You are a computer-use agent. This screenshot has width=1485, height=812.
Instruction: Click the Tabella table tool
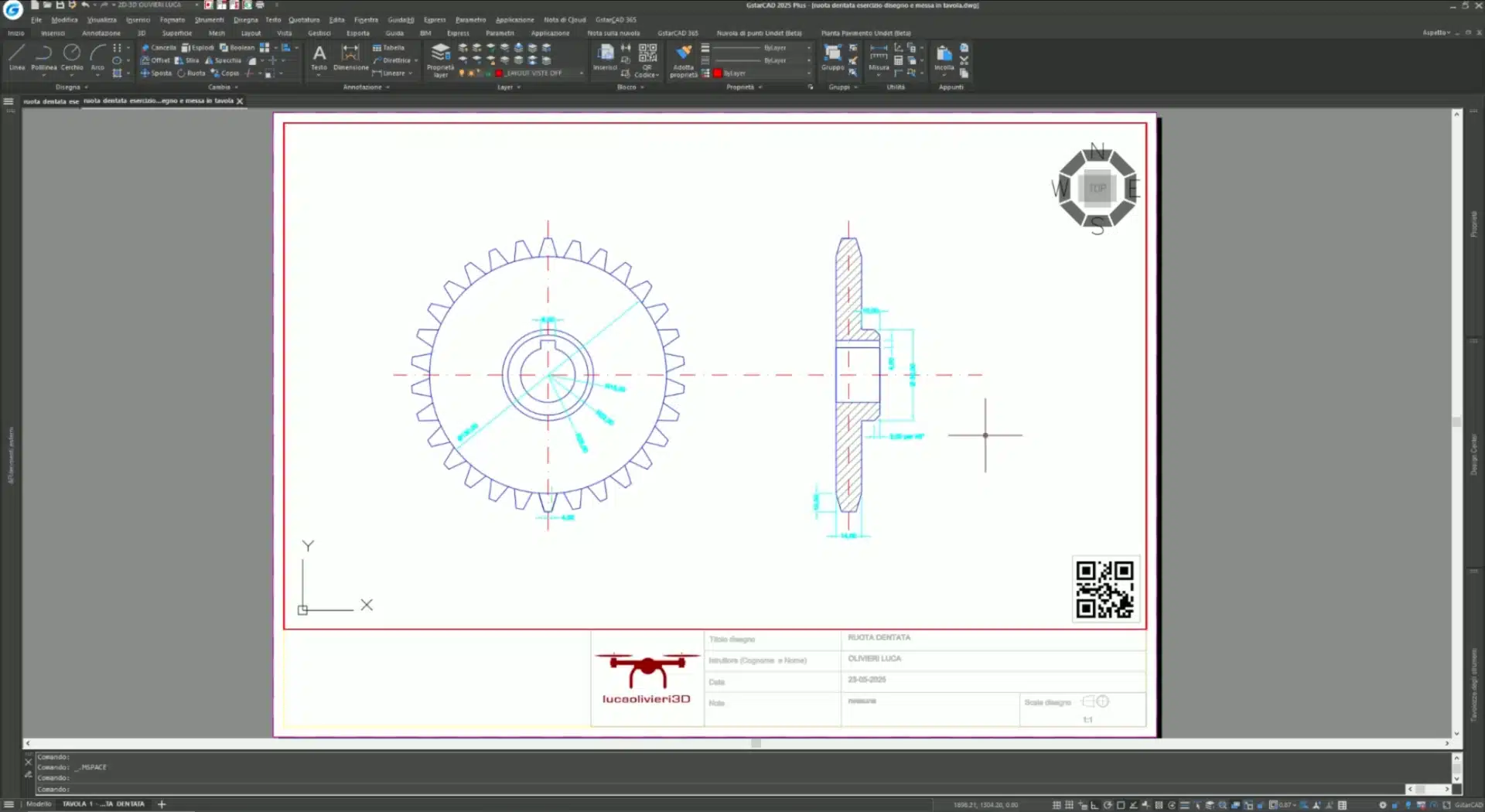pyautogui.click(x=389, y=48)
